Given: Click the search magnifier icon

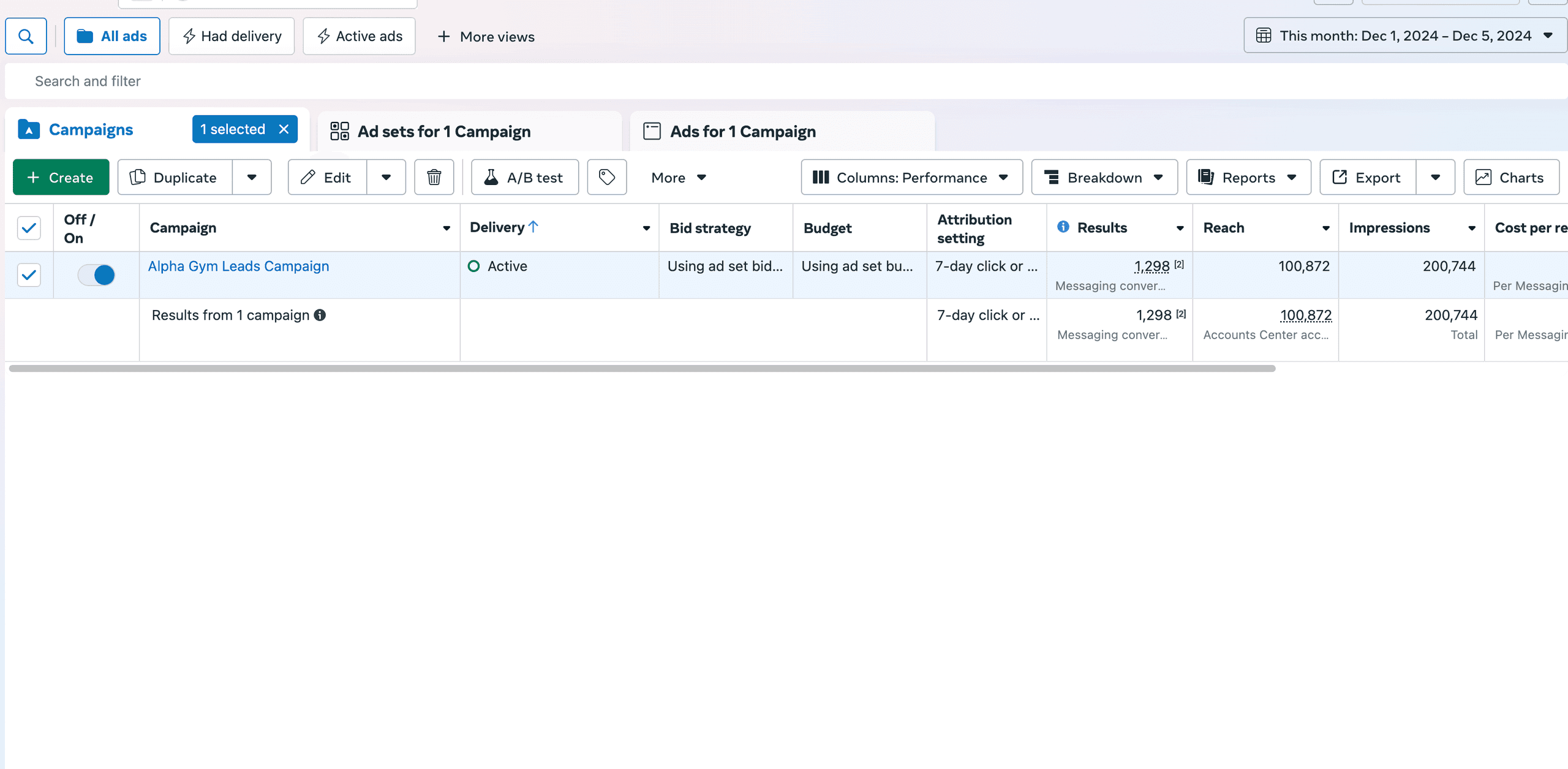Looking at the screenshot, I should pyautogui.click(x=26, y=37).
